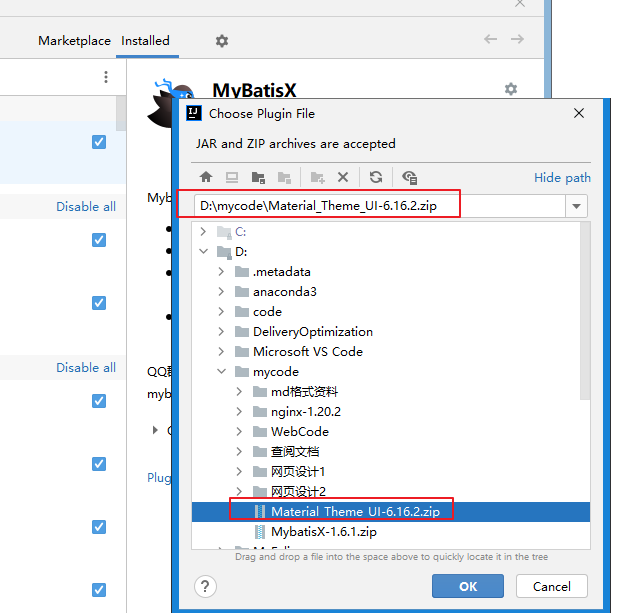This screenshot has width=617, height=613.
Task: Click the Hide path link
Action: tap(562, 177)
